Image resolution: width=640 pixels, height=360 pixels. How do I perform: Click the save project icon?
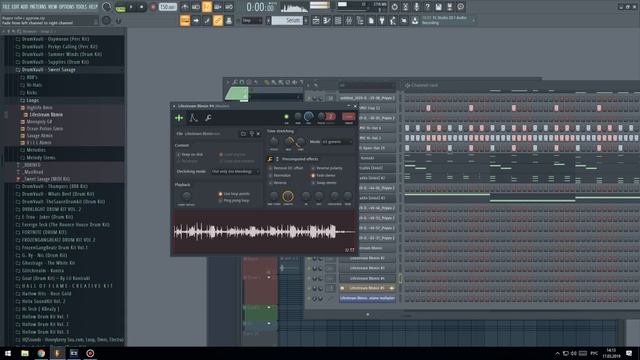click(x=438, y=7)
